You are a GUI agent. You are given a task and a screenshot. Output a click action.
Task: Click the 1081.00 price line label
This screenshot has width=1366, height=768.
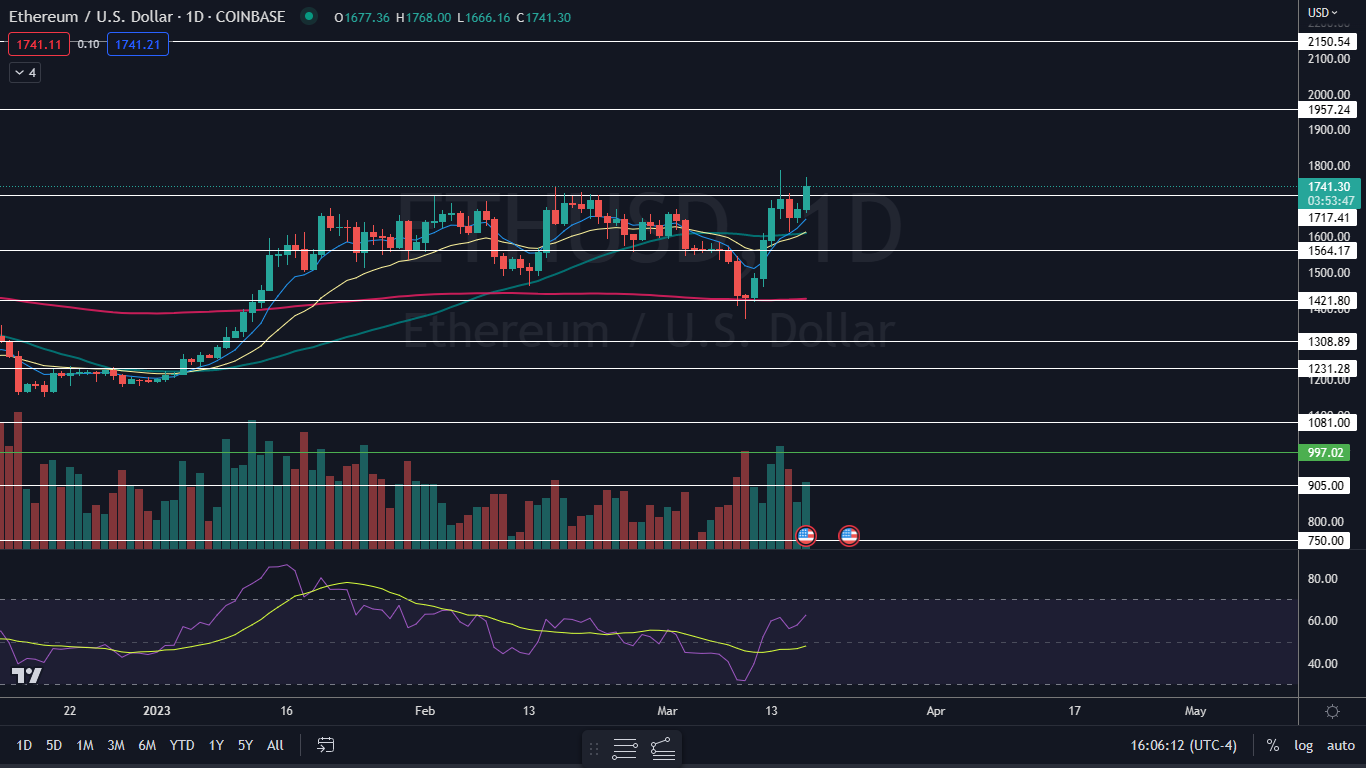click(x=1328, y=423)
